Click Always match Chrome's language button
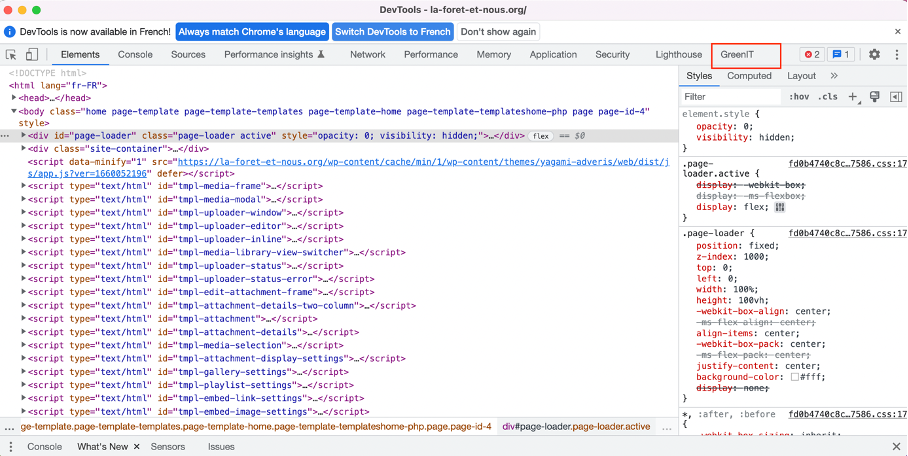Viewport: 908px width, 456px height. click(252, 32)
